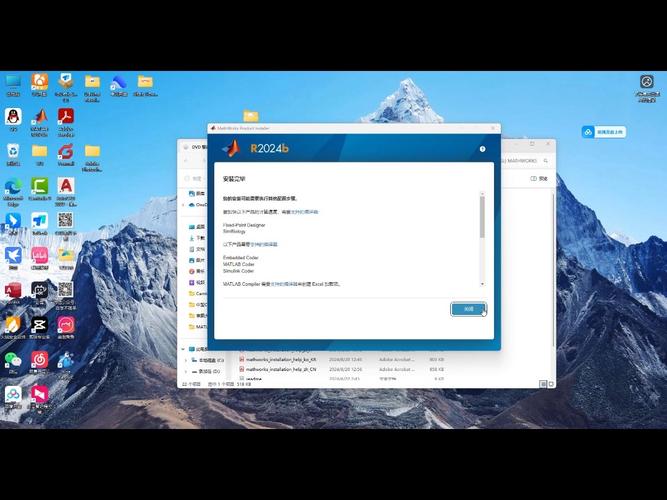Open mathworks_installation_help_zh_CN file in Explorer
667x500 pixels.
[281, 369]
